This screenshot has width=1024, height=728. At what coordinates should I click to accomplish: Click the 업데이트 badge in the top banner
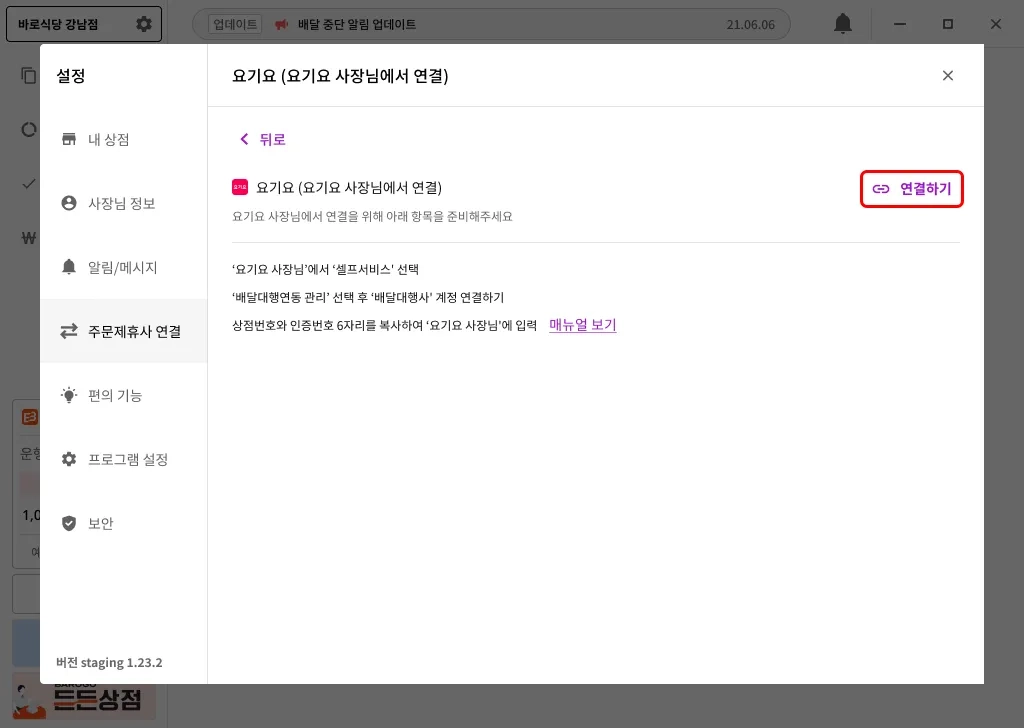click(235, 24)
